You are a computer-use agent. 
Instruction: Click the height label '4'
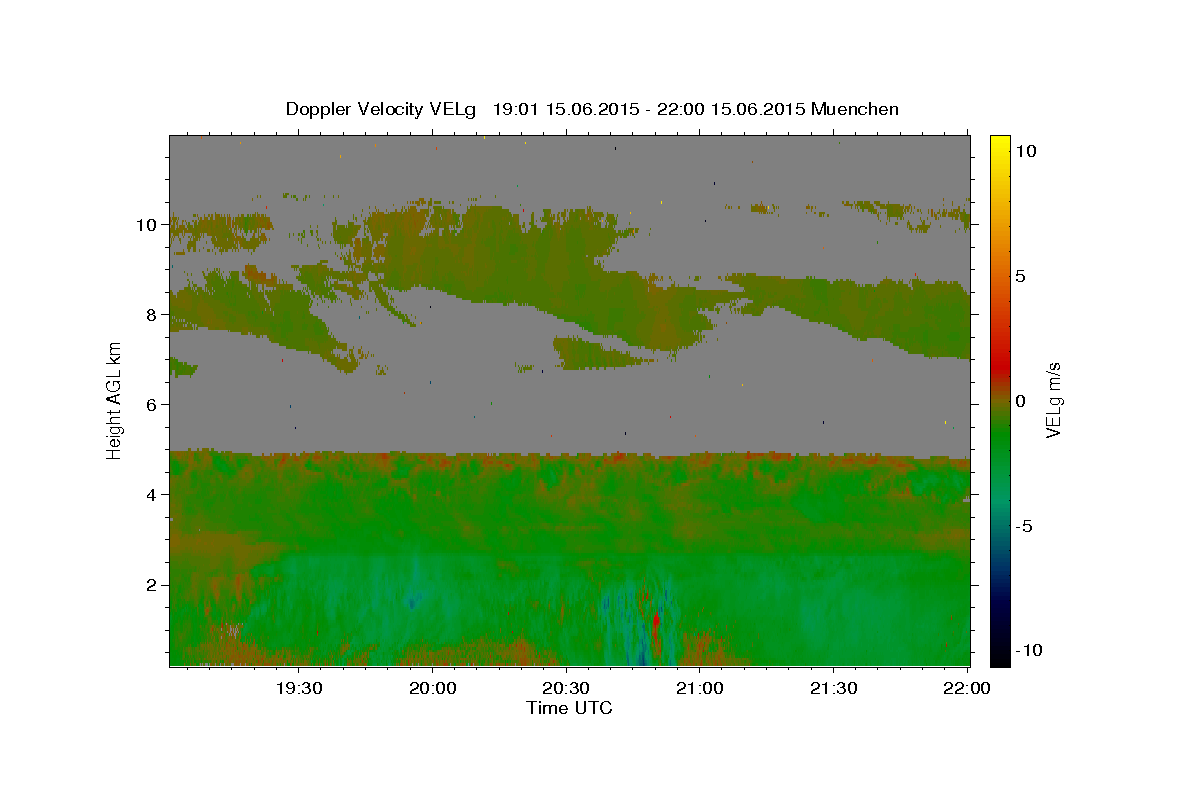pos(154,495)
